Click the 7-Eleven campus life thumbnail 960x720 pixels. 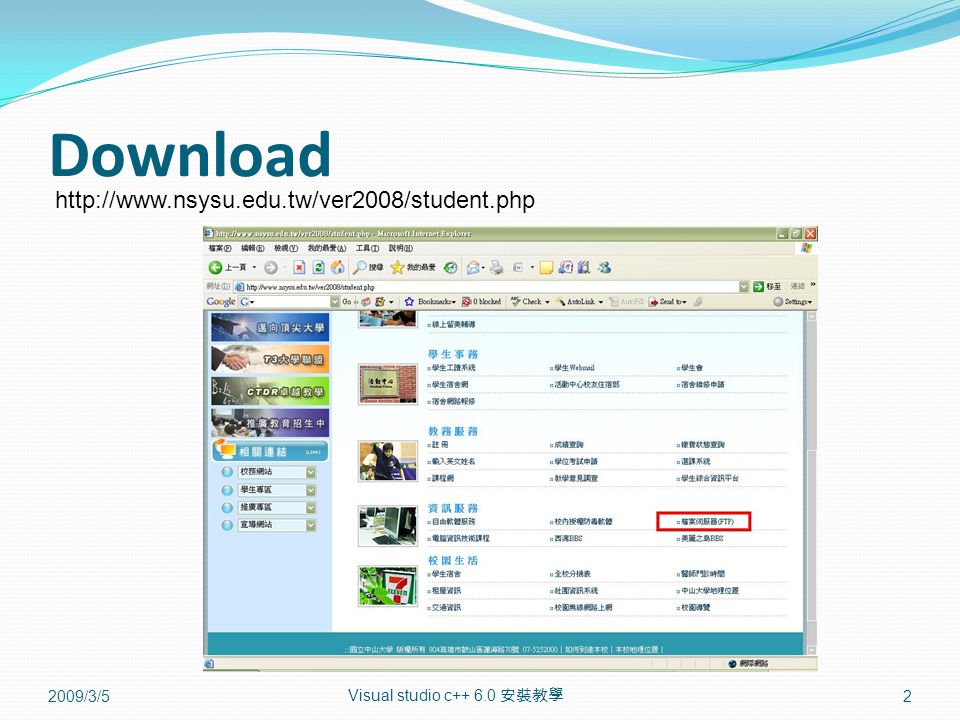pyautogui.click(x=388, y=586)
